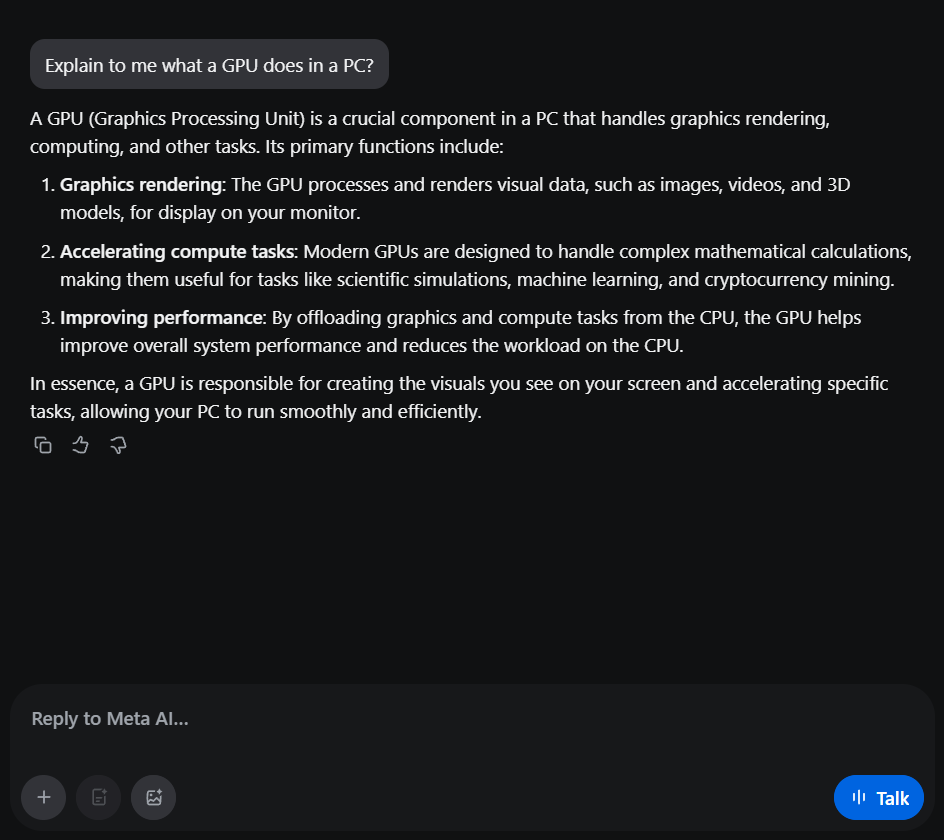Give the response a thumbs up
The width and height of the screenshot is (944, 840).
[x=81, y=445]
